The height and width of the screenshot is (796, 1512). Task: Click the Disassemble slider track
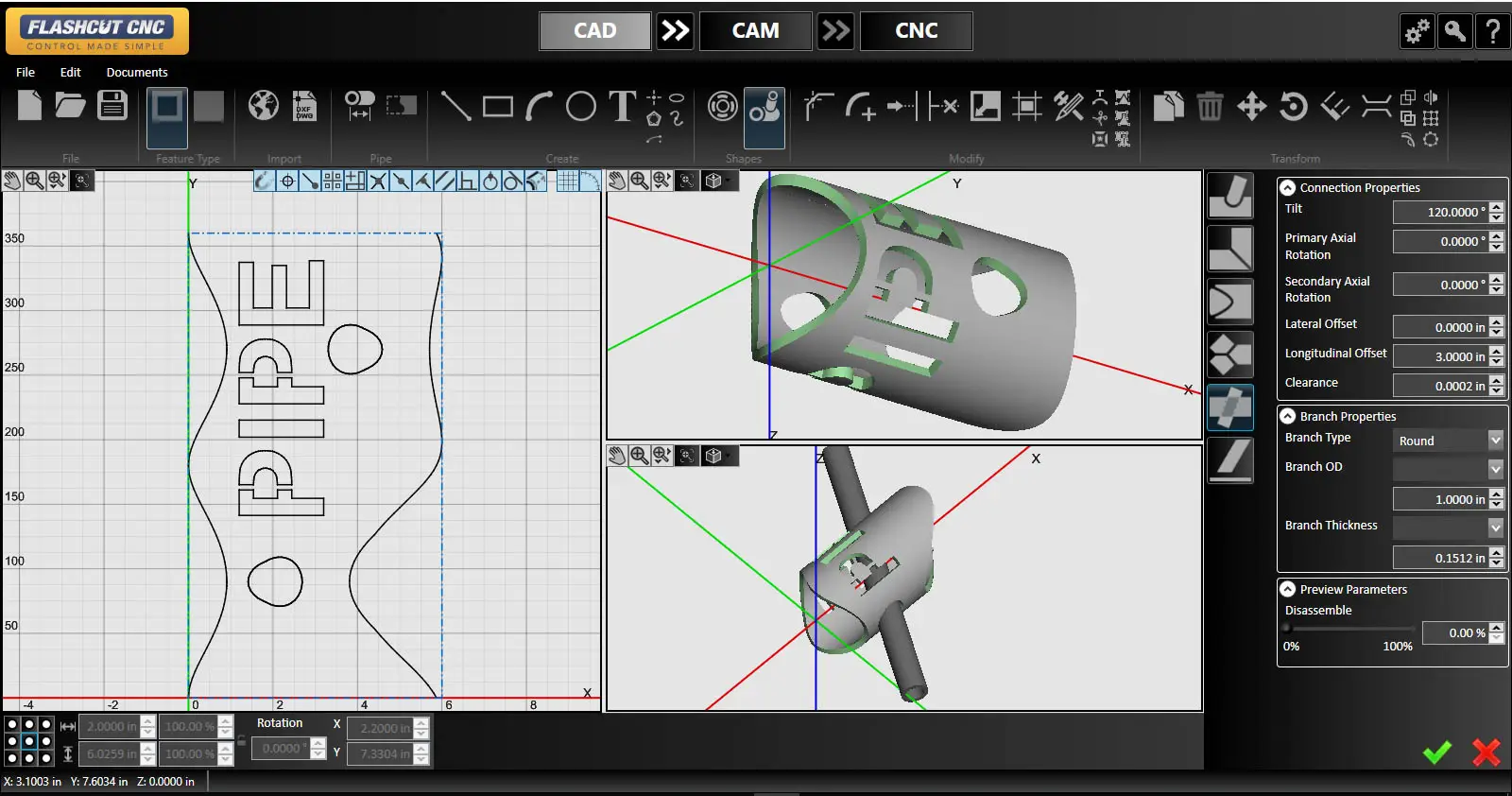click(x=1349, y=629)
